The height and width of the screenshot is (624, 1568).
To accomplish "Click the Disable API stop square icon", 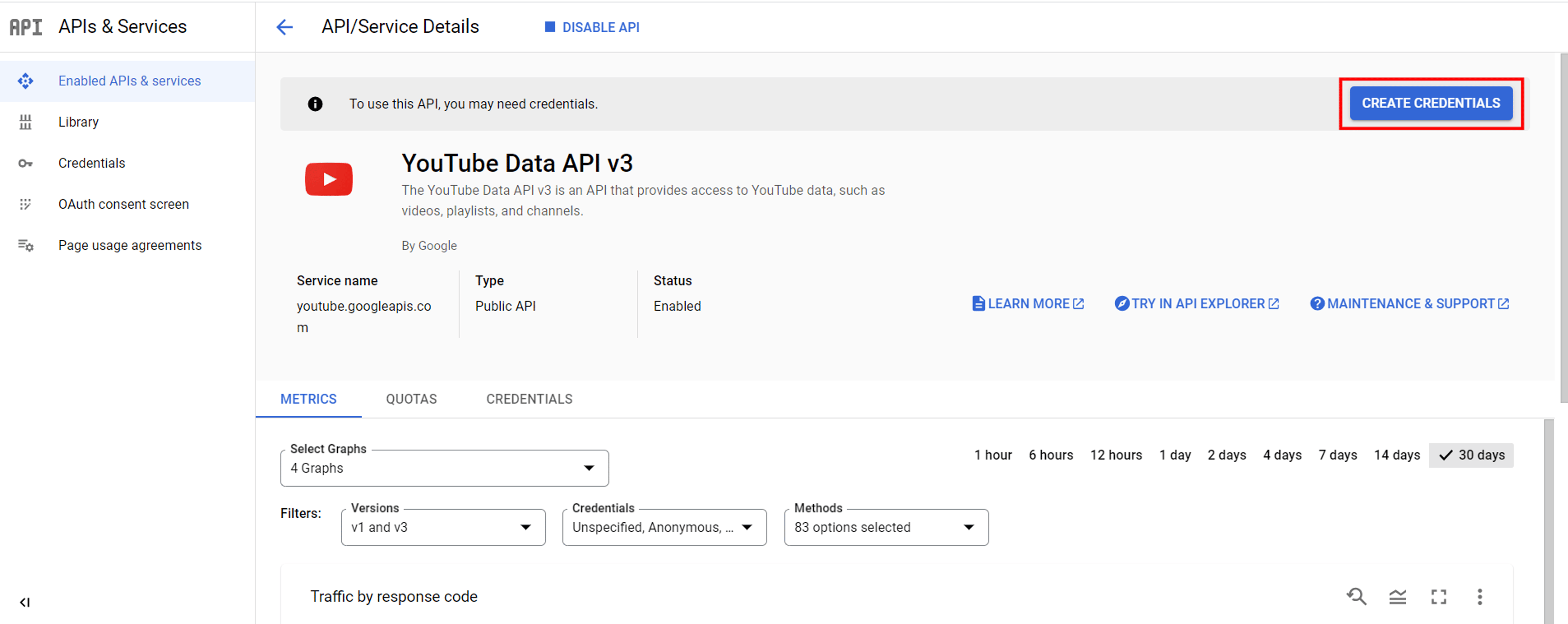I will 550,27.
